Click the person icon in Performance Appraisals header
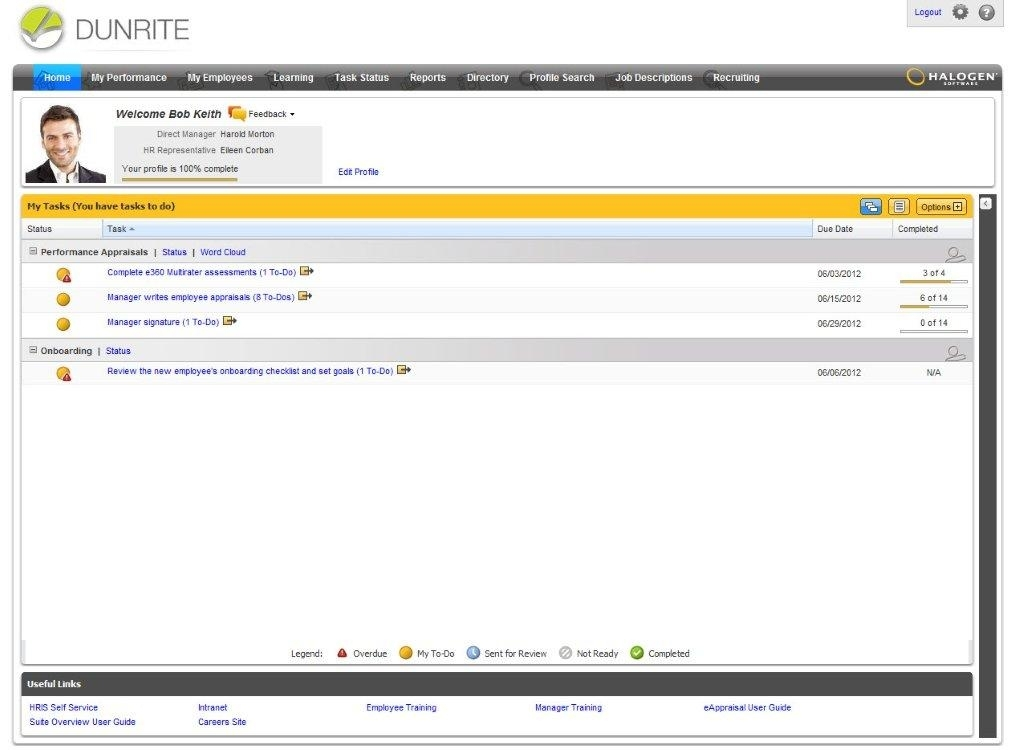 955,253
